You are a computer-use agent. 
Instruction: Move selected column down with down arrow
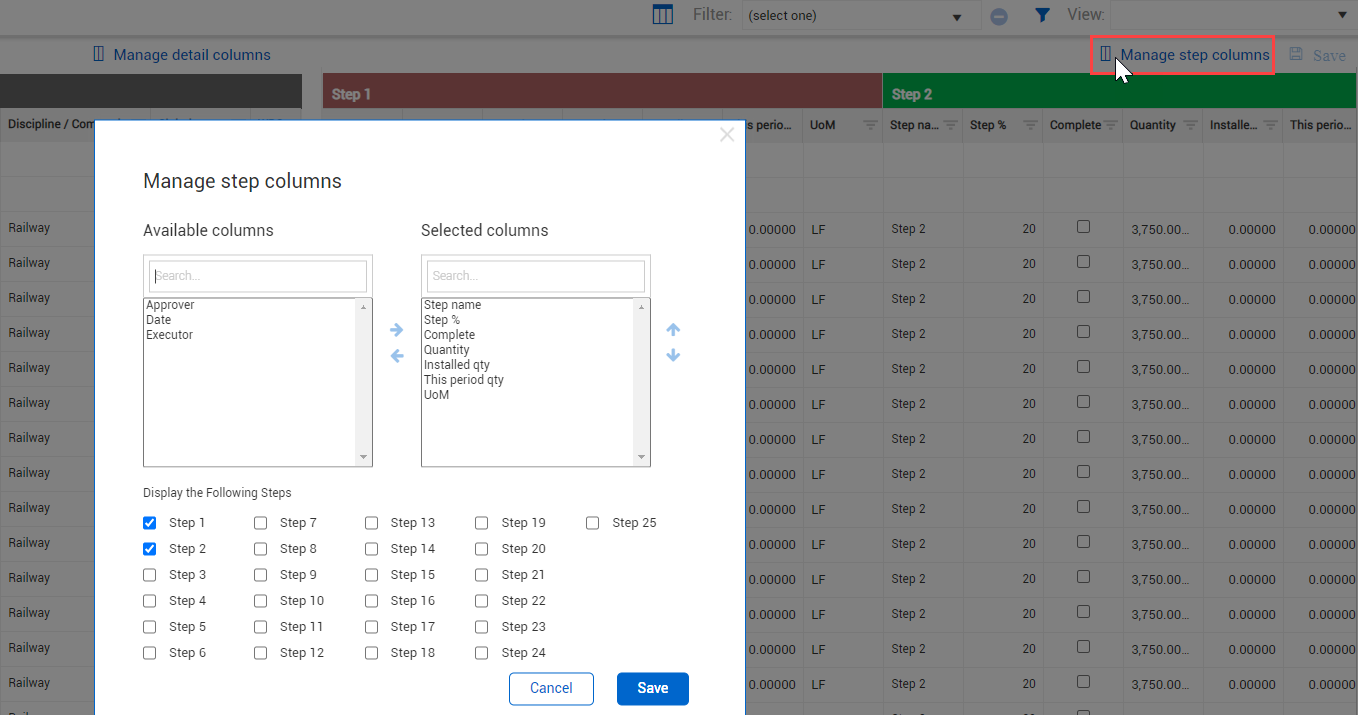tap(673, 356)
